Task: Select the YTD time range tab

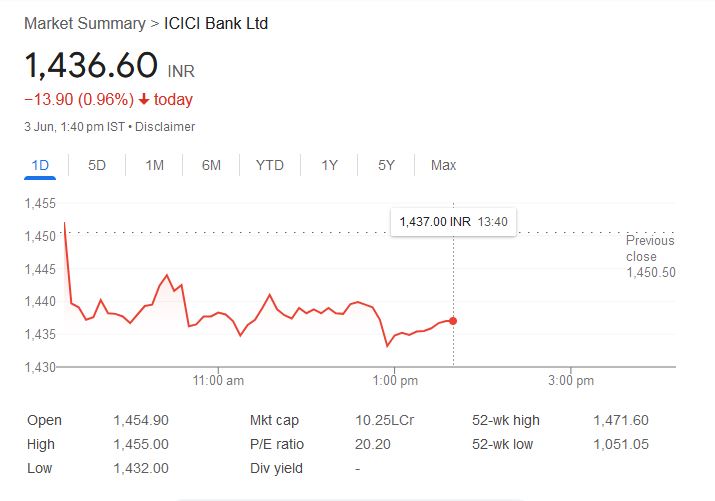Action: point(269,165)
